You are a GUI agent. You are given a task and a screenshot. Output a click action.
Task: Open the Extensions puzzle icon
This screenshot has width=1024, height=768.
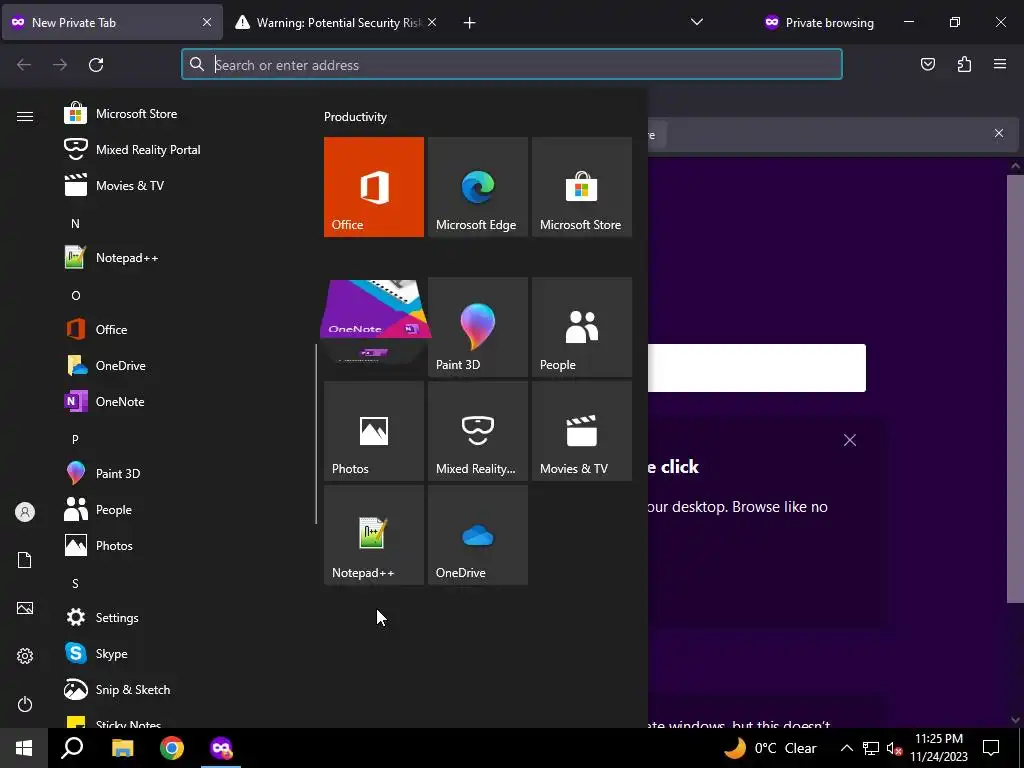pos(964,64)
